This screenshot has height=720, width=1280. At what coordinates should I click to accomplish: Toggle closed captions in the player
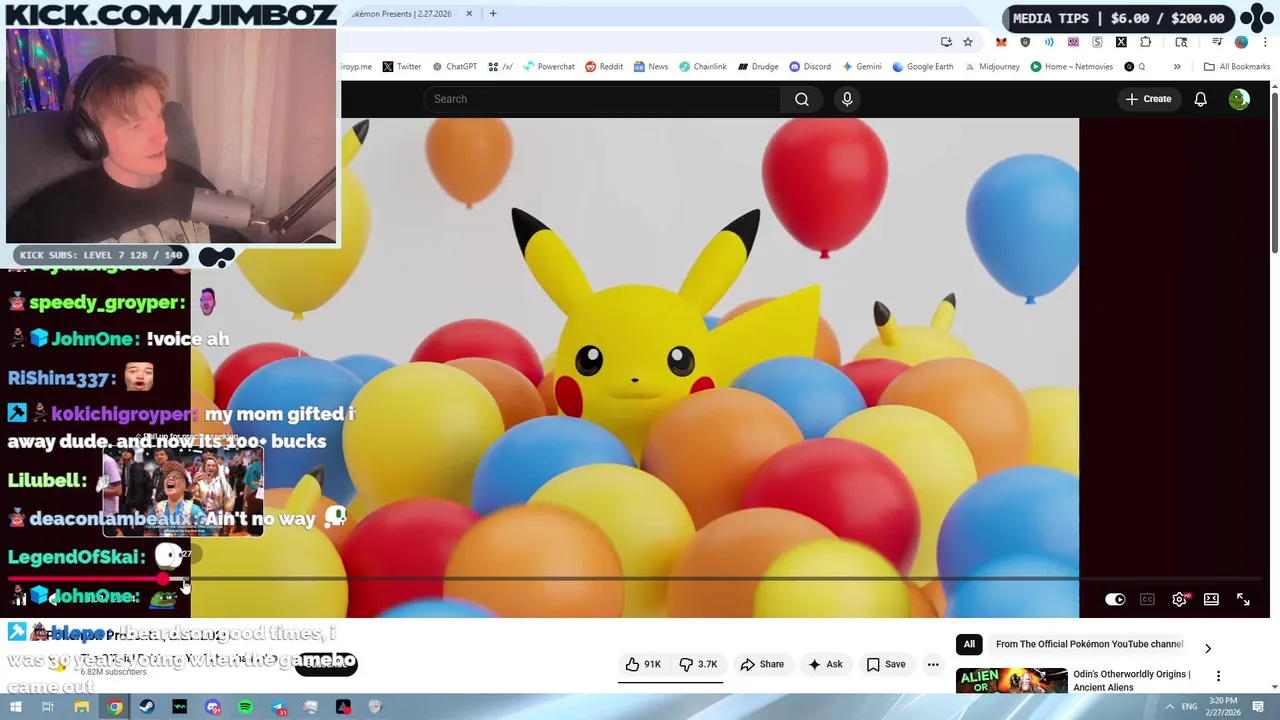[x=1147, y=599]
